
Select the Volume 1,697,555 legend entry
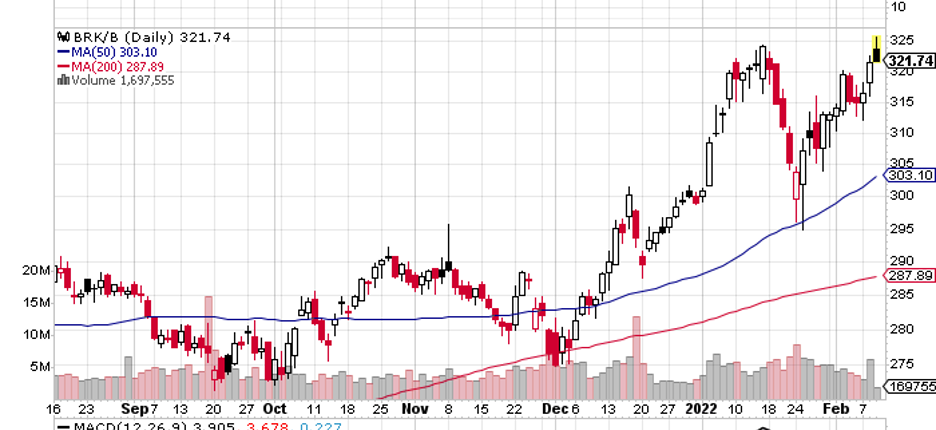point(122,80)
